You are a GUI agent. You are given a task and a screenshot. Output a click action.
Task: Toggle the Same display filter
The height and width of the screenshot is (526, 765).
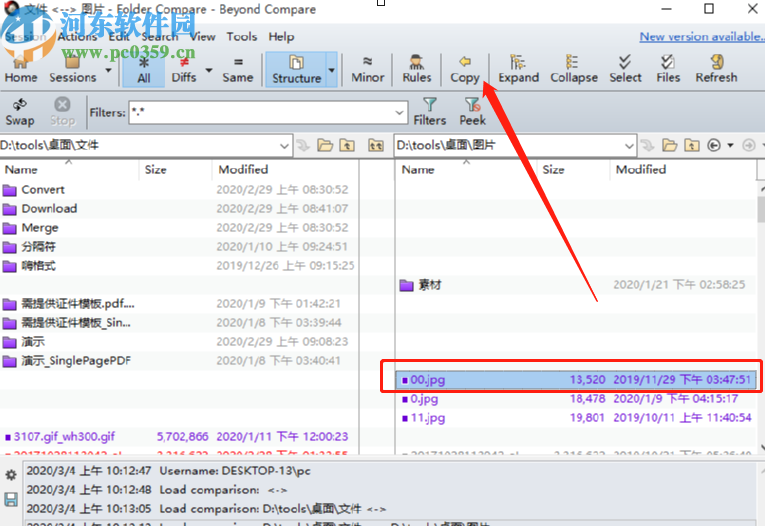click(238, 70)
